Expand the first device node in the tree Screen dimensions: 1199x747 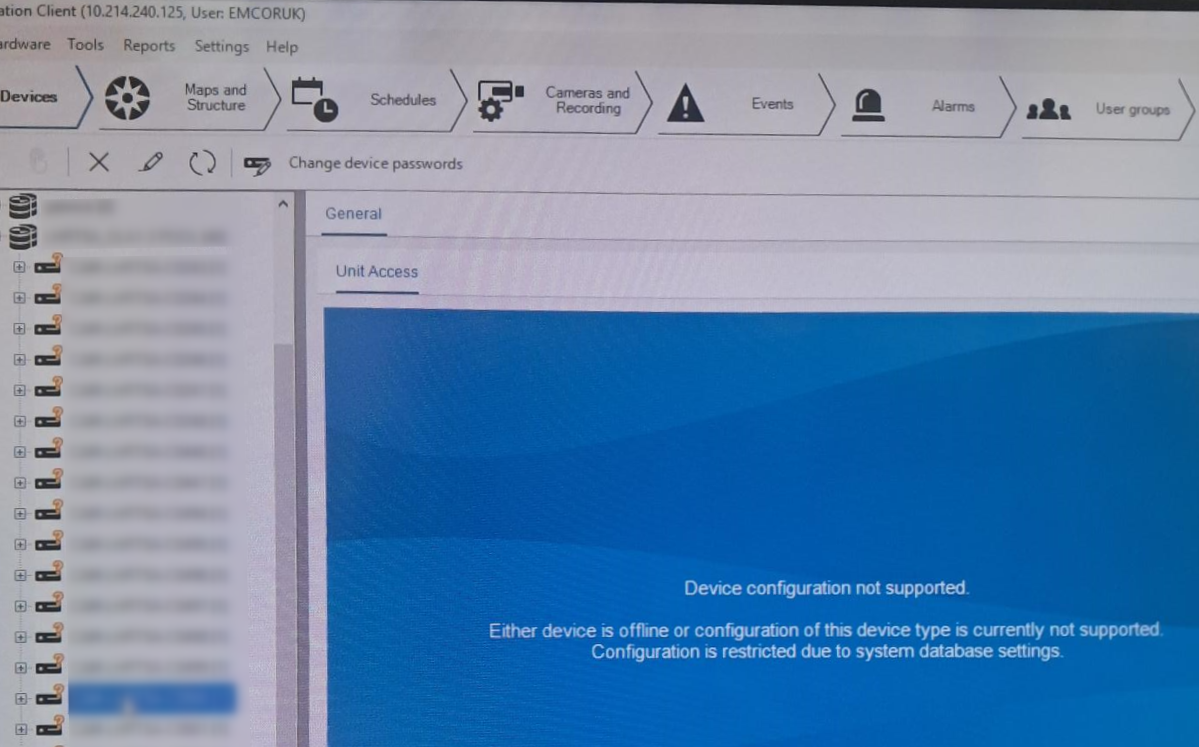[x=17, y=267]
